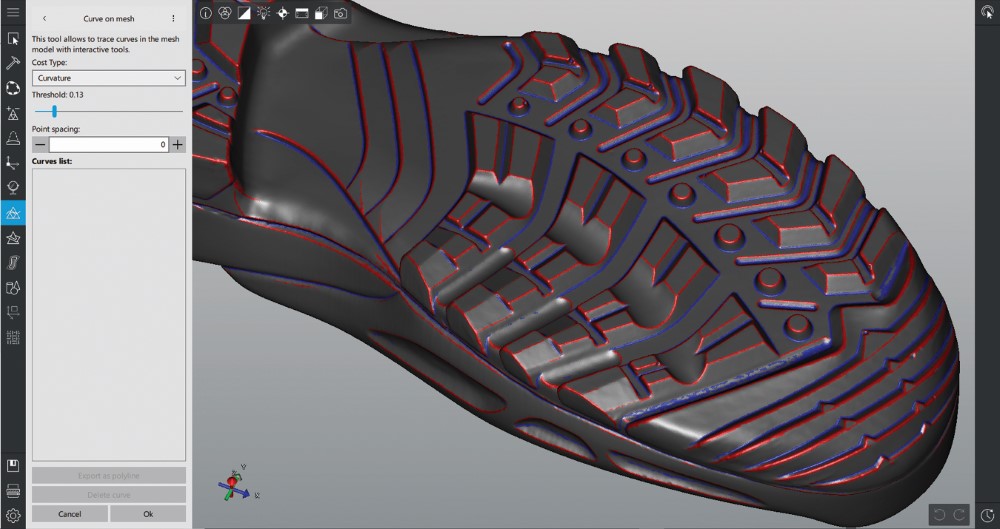This screenshot has width=1000, height=529.
Task: Open the Cost Type Curvature dropdown
Action: click(x=109, y=77)
